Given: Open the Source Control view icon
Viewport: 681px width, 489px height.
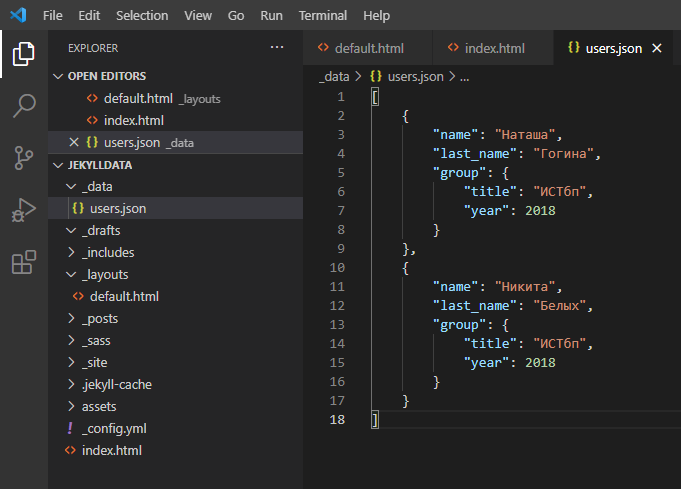Looking at the screenshot, I should point(23,158).
